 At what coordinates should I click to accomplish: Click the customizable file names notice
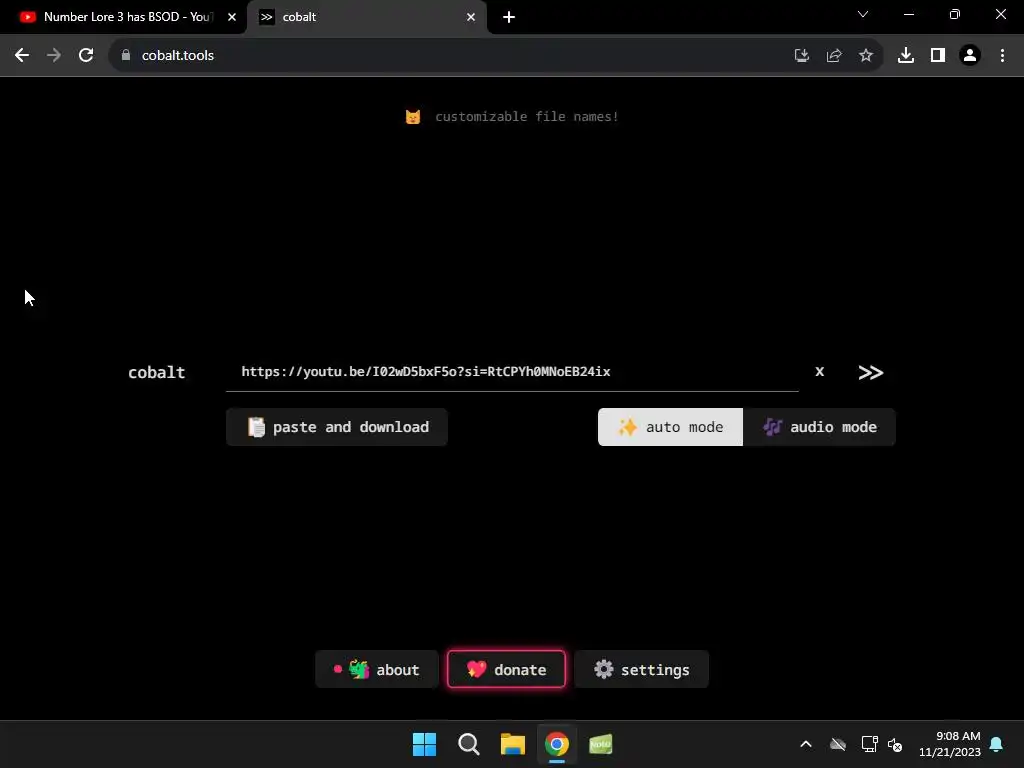pyautogui.click(x=512, y=117)
